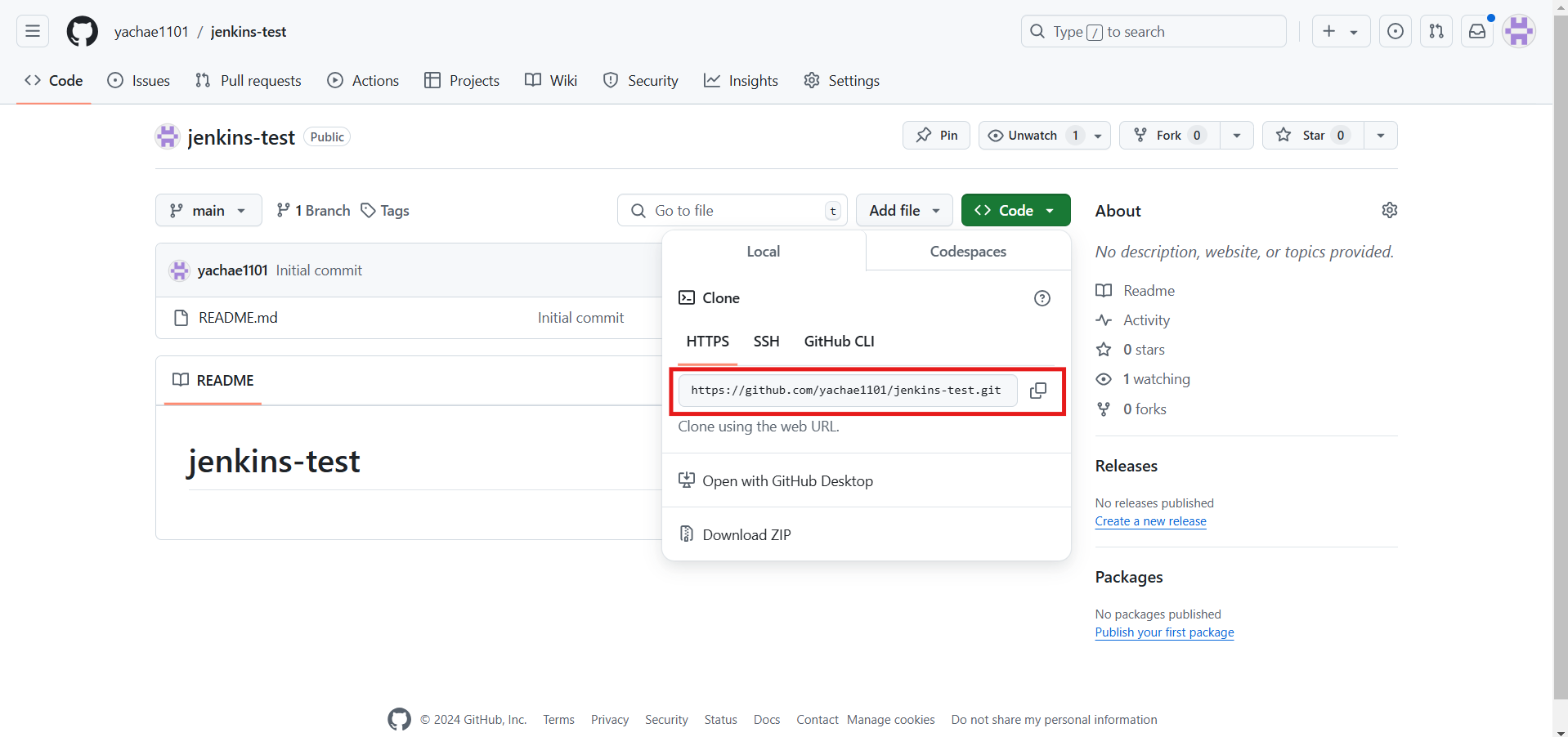Edit repository details with About gear icon
The height and width of the screenshot is (737, 1568).
point(1390,210)
